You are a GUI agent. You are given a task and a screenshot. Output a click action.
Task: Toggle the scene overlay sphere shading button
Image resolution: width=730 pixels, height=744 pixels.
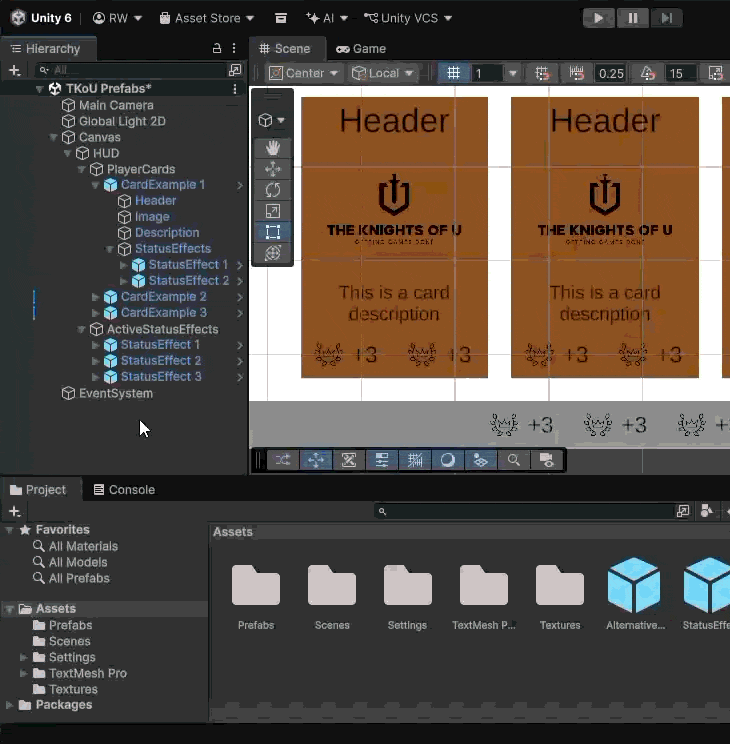click(x=448, y=460)
